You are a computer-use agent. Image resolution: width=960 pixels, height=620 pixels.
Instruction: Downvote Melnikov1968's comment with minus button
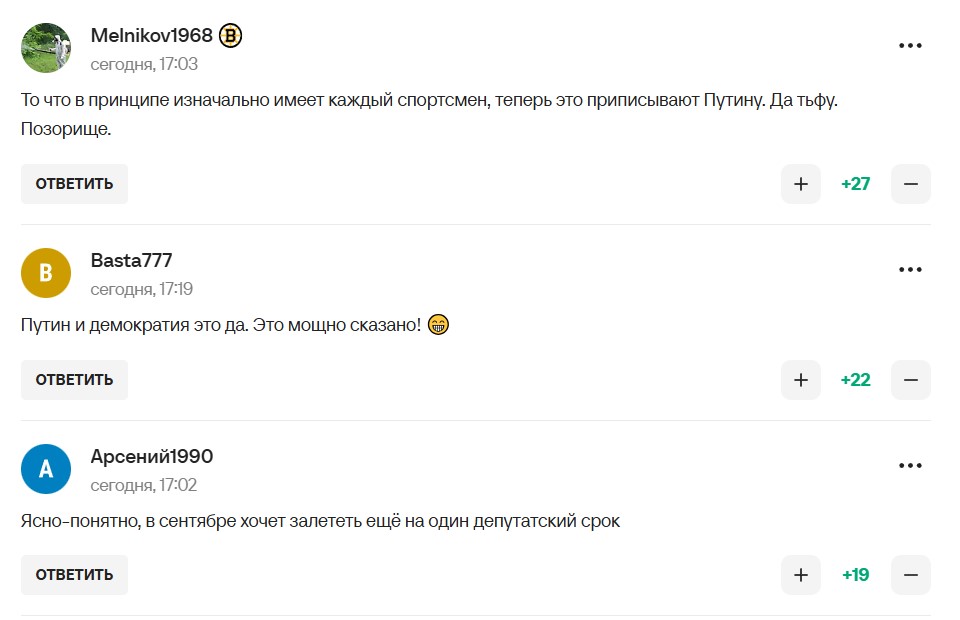(911, 184)
